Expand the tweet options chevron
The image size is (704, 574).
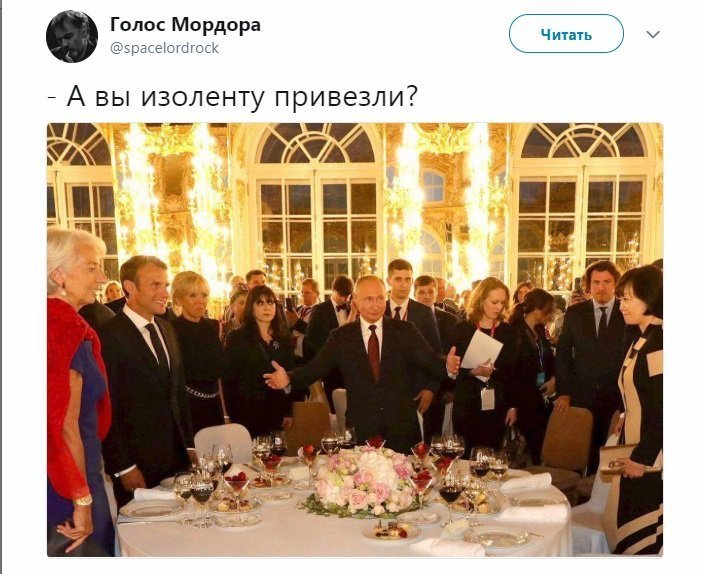coord(652,34)
